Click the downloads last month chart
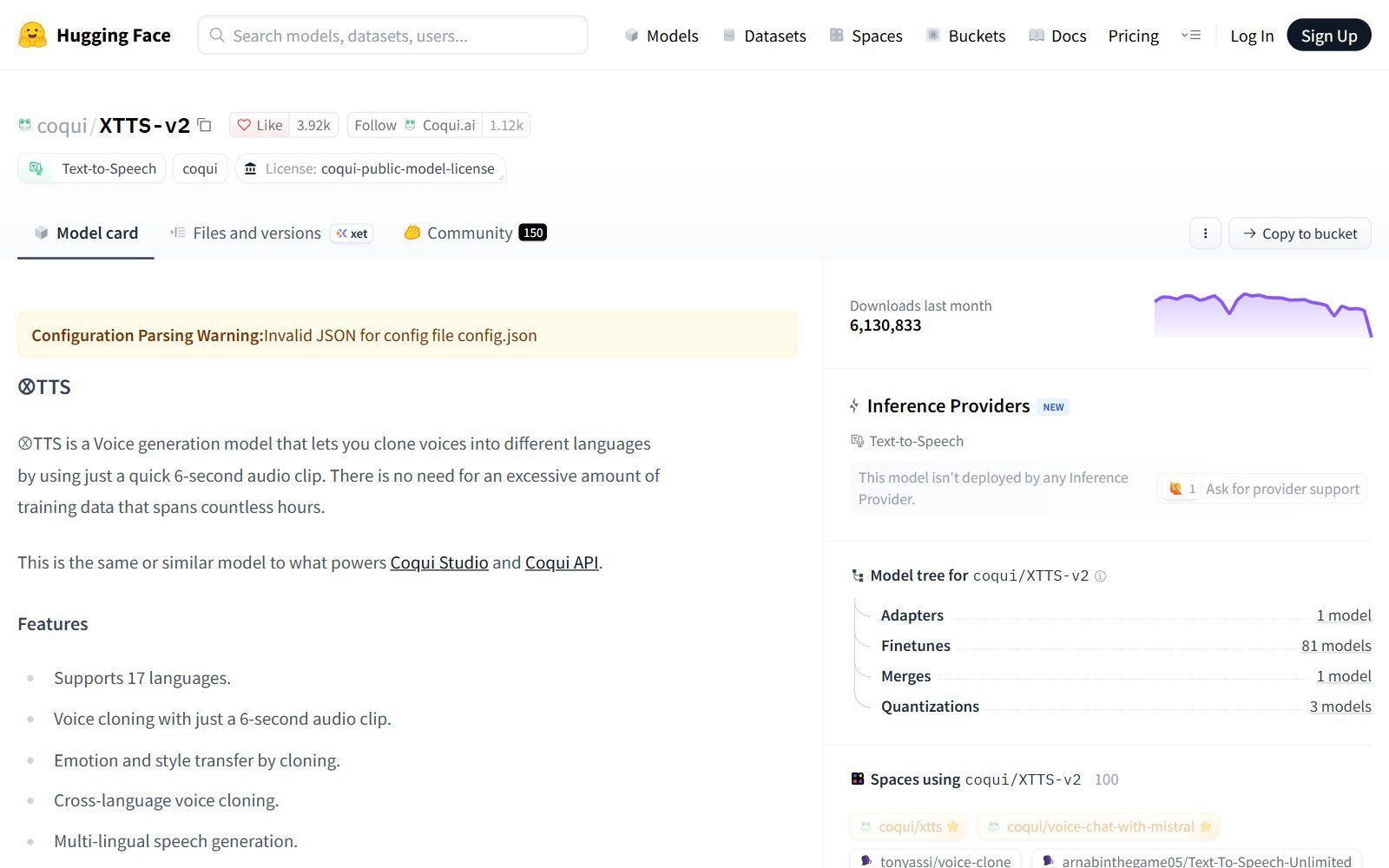 1263,315
